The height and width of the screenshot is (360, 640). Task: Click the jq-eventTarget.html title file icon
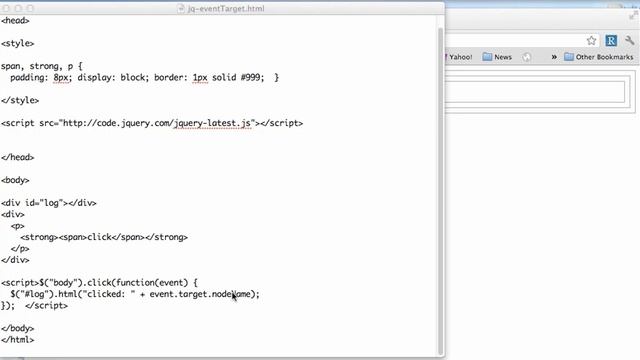(x=181, y=8)
